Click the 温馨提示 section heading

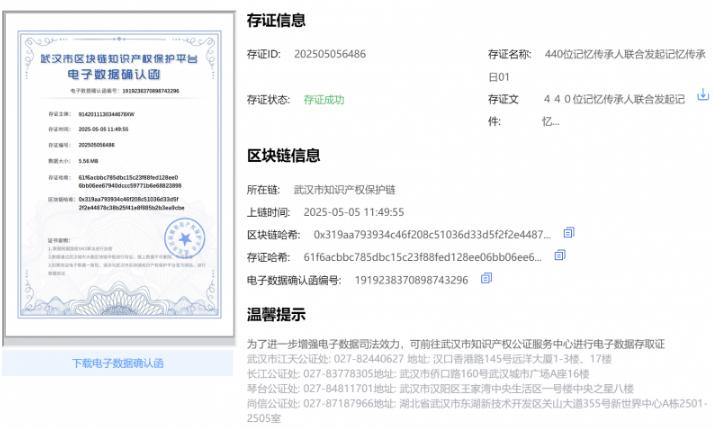click(276, 315)
